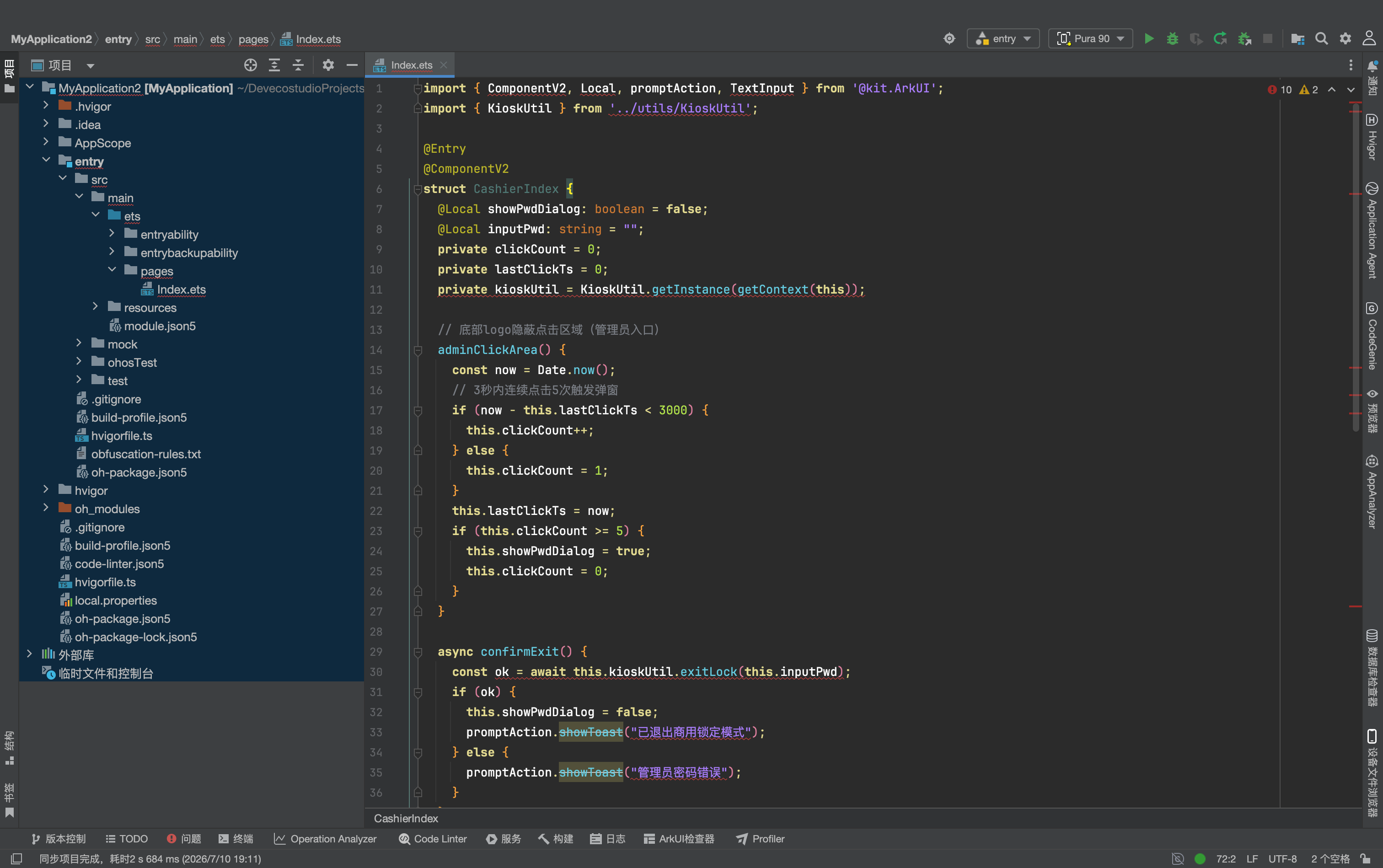Select build-profile.json5 under entry folder
Screen dimensions: 1383x868
point(139,418)
